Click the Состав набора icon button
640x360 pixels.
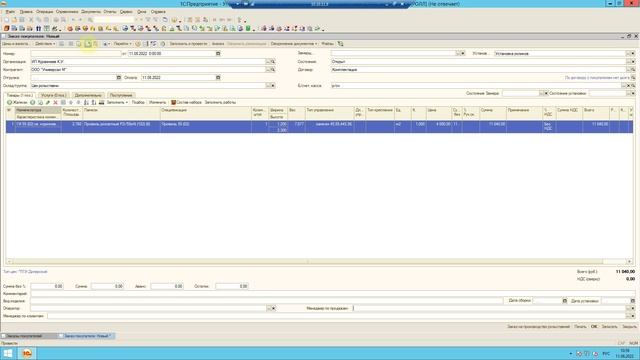click(x=186, y=102)
